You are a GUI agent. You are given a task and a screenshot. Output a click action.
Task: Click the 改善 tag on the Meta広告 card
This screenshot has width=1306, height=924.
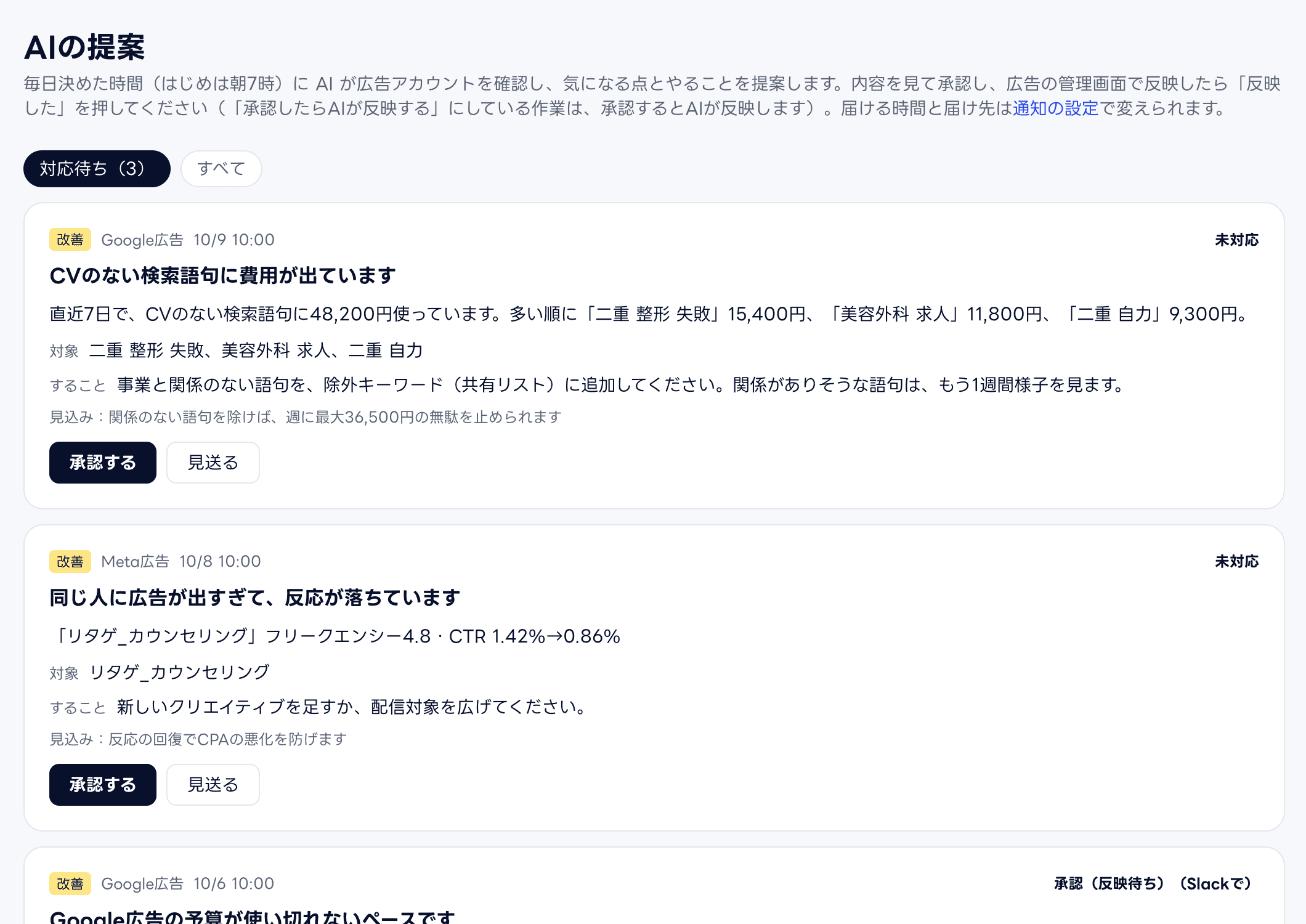[70, 562]
